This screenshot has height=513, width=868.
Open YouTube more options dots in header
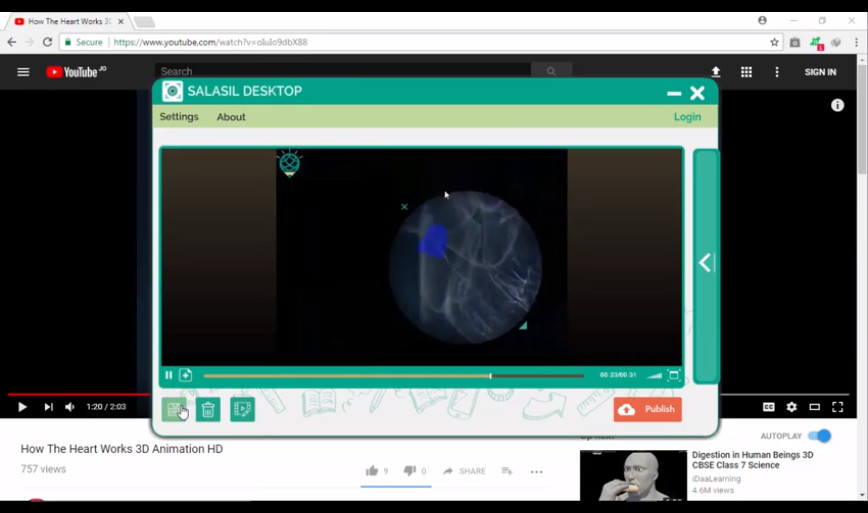pyautogui.click(x=777, y=72)
